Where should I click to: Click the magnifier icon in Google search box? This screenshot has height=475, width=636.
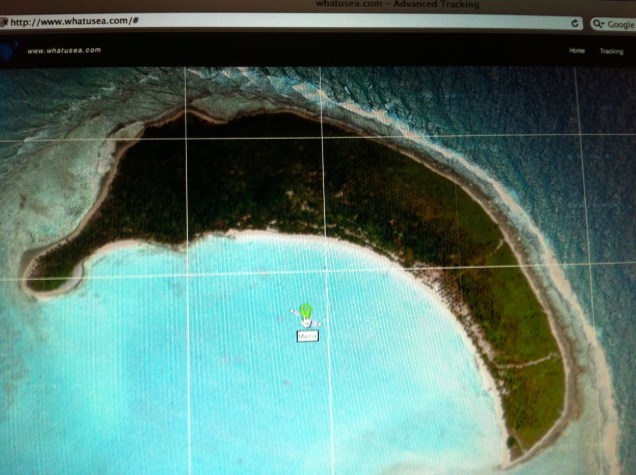[599, 23]
